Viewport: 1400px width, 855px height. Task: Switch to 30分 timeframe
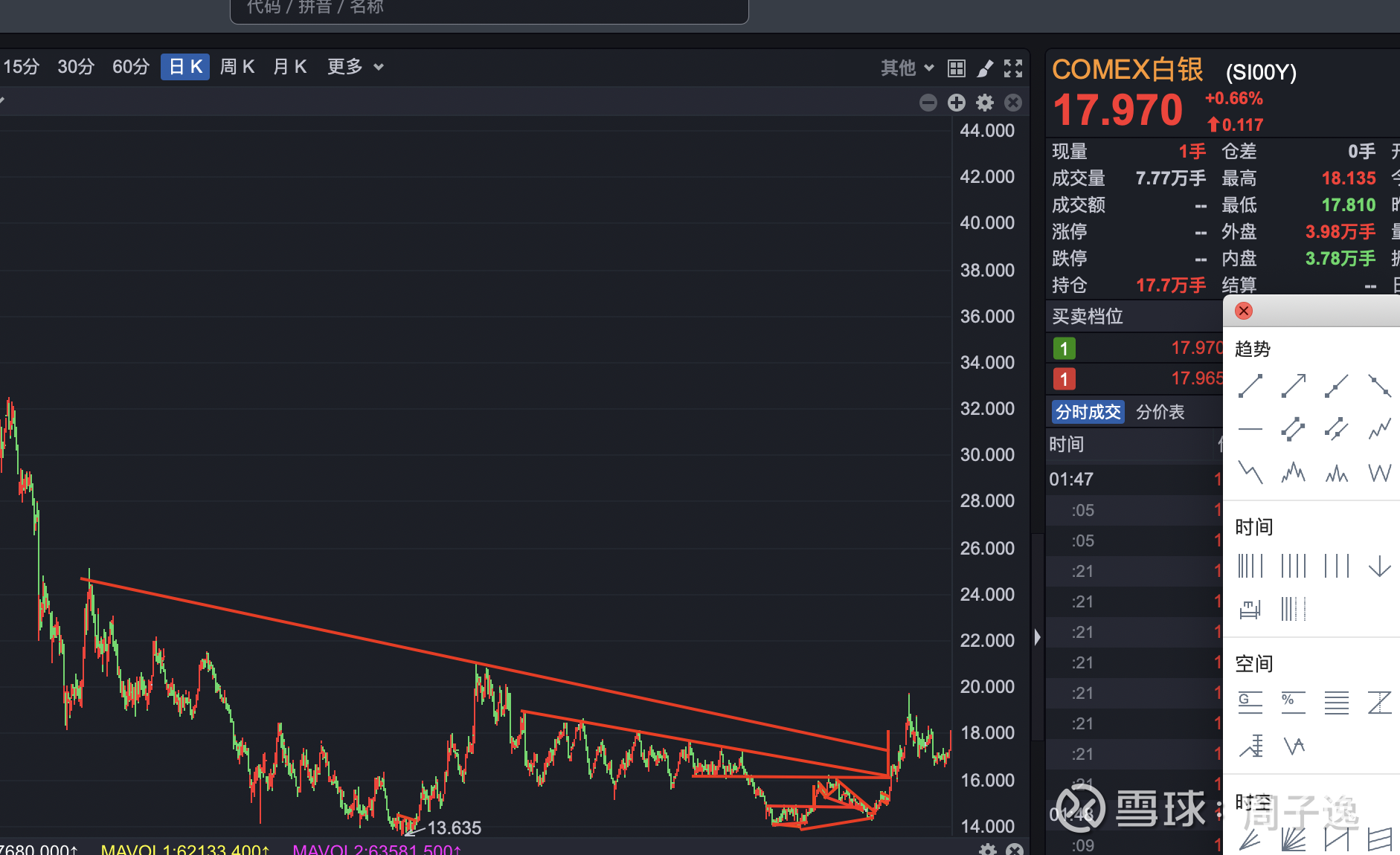tap(76, 67)
